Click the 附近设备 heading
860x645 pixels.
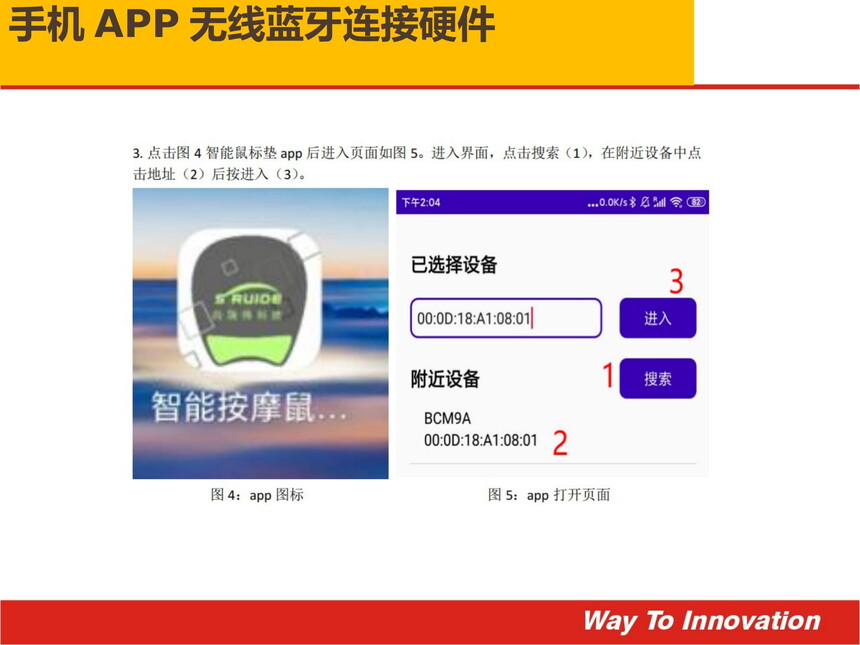(x=445, y=379)
